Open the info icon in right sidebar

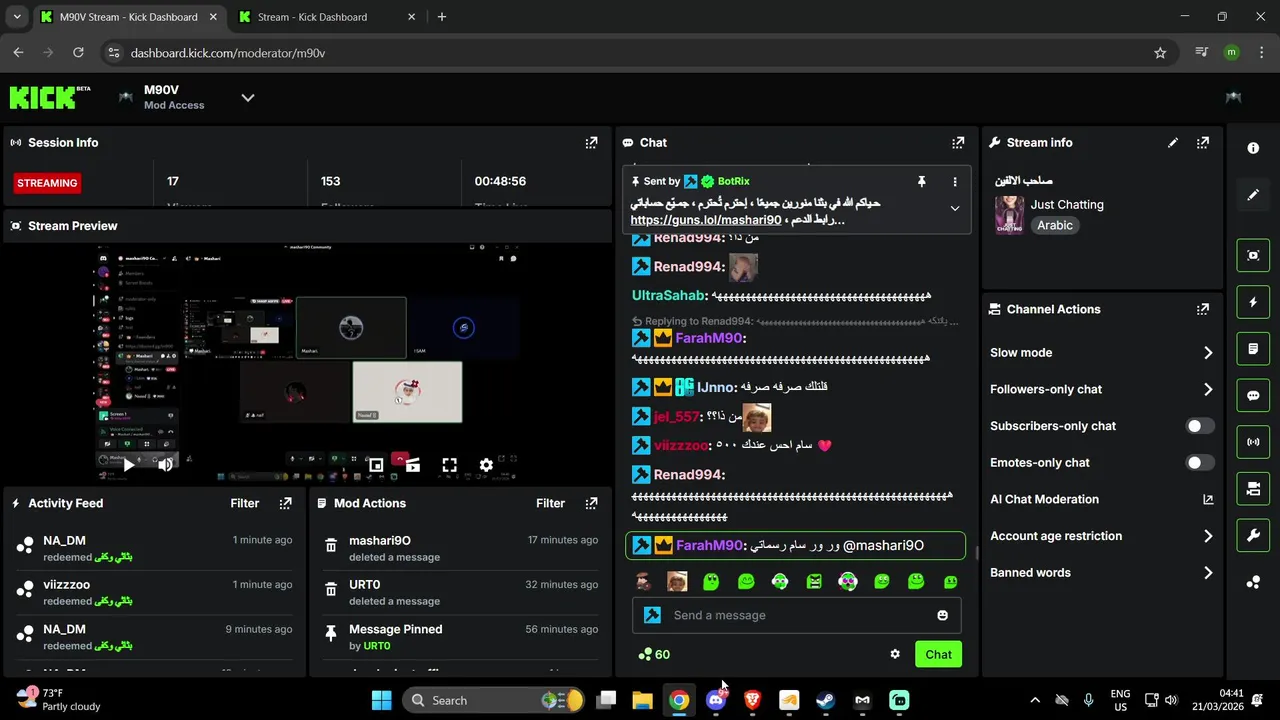point(1253,148)
